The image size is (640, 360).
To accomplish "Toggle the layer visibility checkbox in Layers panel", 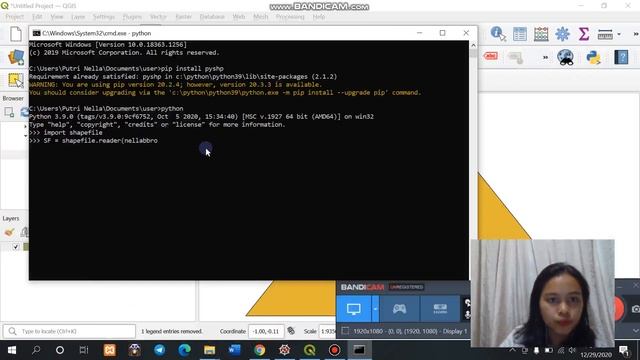I will pyautogui.click(x=16, y=247).
